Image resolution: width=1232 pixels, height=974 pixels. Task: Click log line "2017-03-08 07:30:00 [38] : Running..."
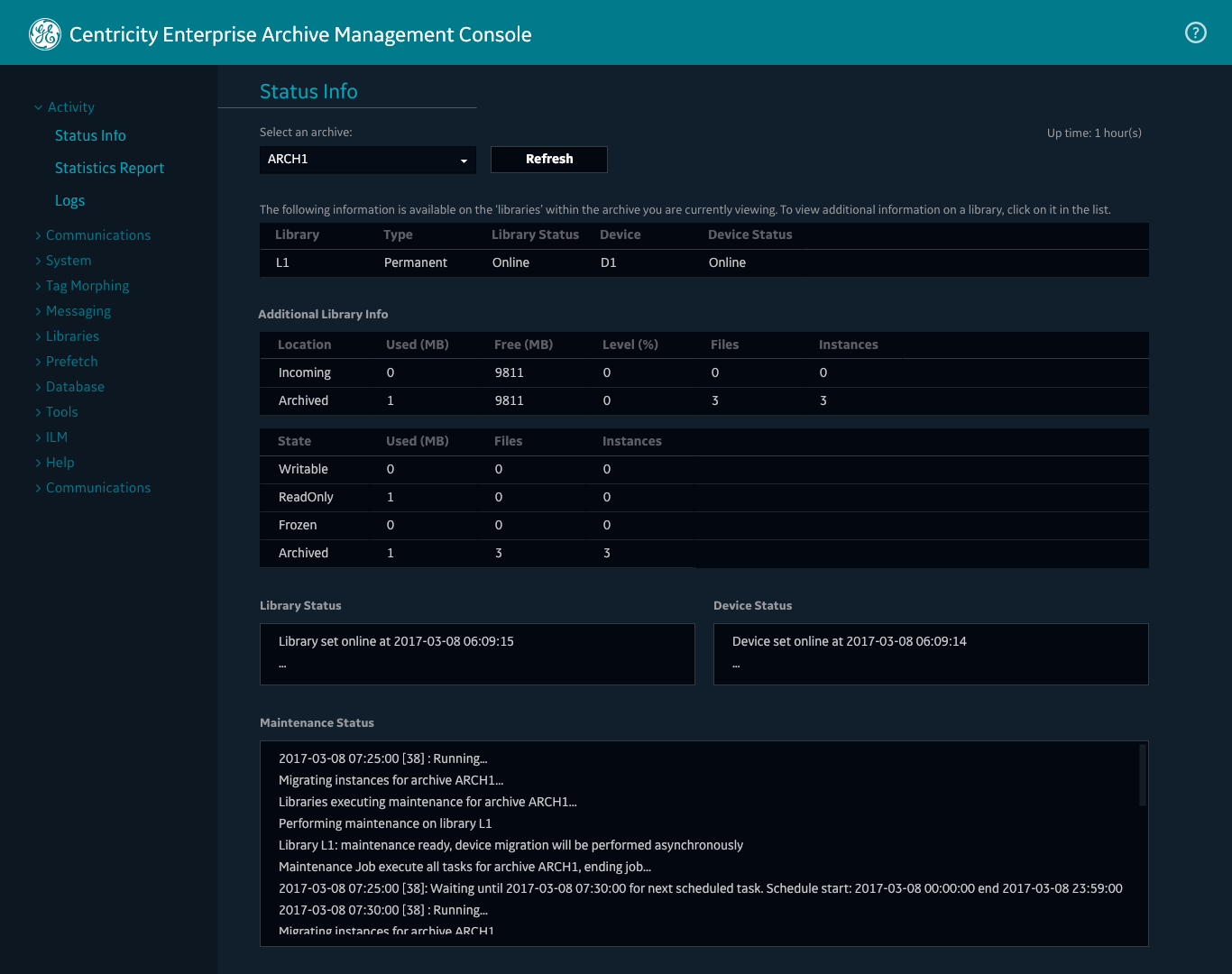pyautogui.click(x=383, y=910)
